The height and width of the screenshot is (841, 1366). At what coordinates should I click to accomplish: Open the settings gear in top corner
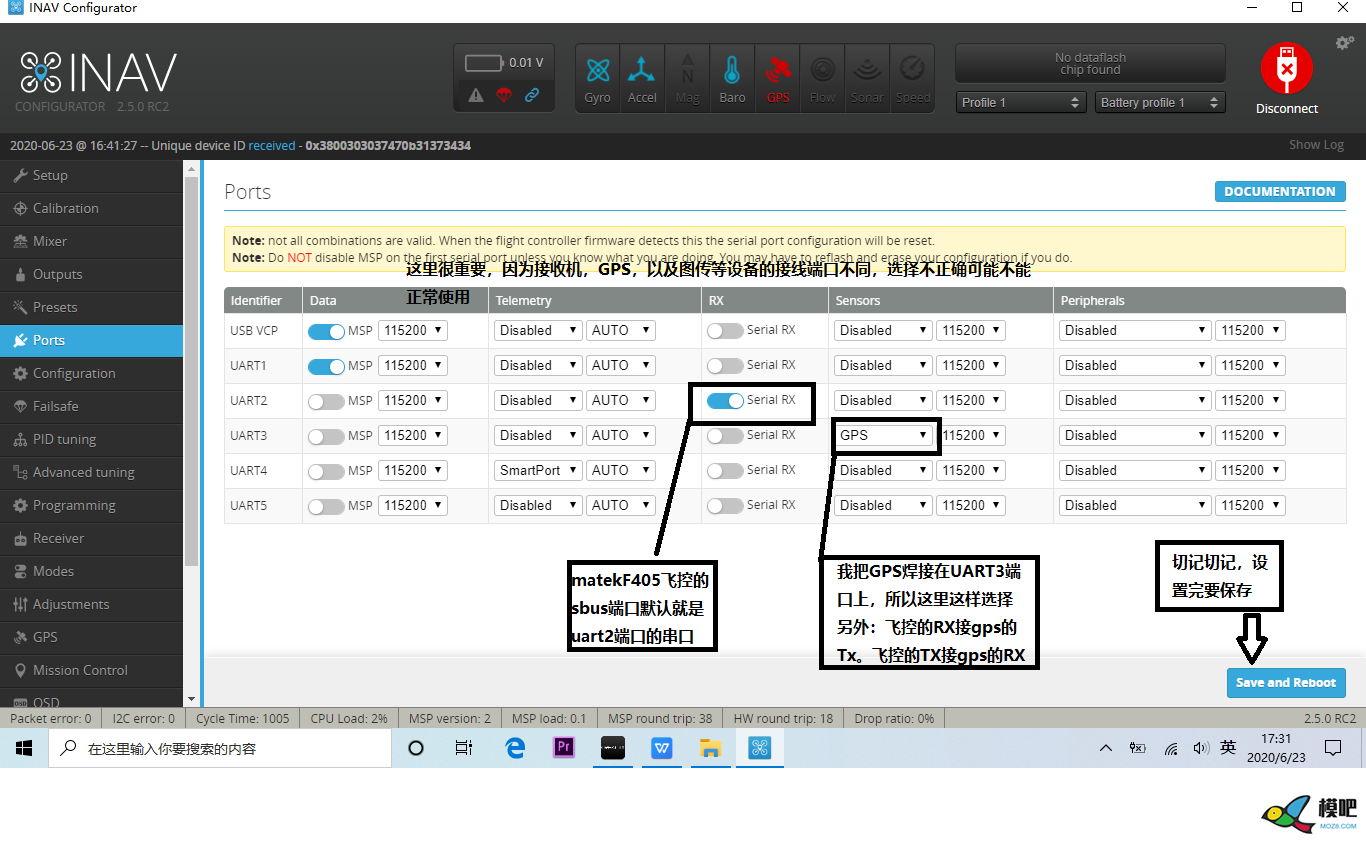pyautogui.click(x=1345, y=43)
